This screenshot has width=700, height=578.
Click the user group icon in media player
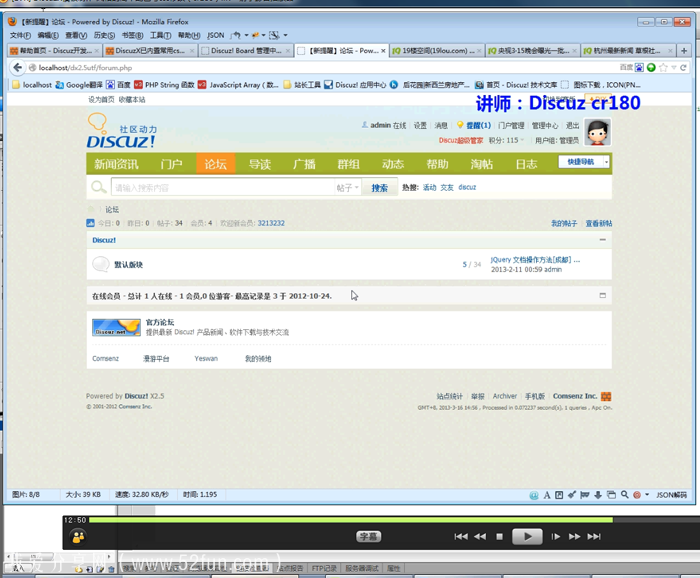coord(78,537)
